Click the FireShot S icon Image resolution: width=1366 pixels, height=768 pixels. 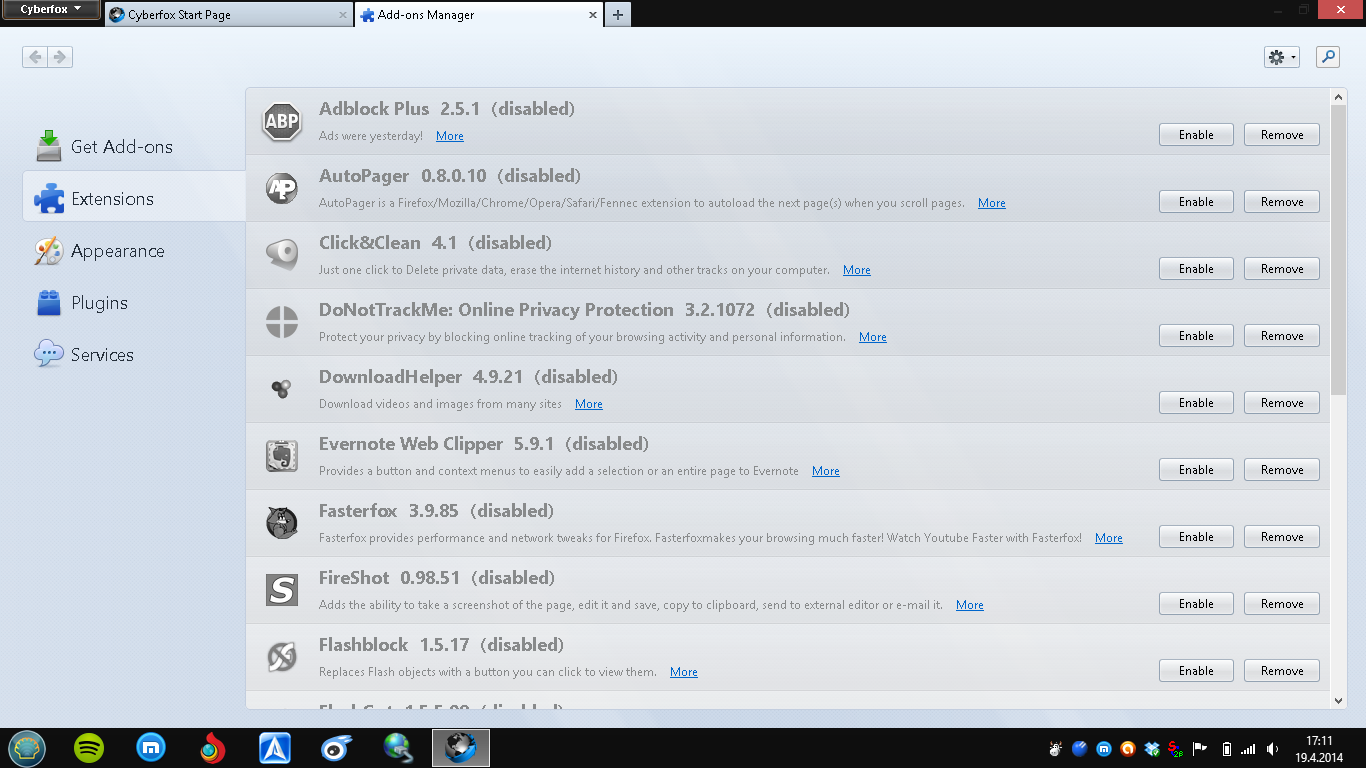pos(281,590)
